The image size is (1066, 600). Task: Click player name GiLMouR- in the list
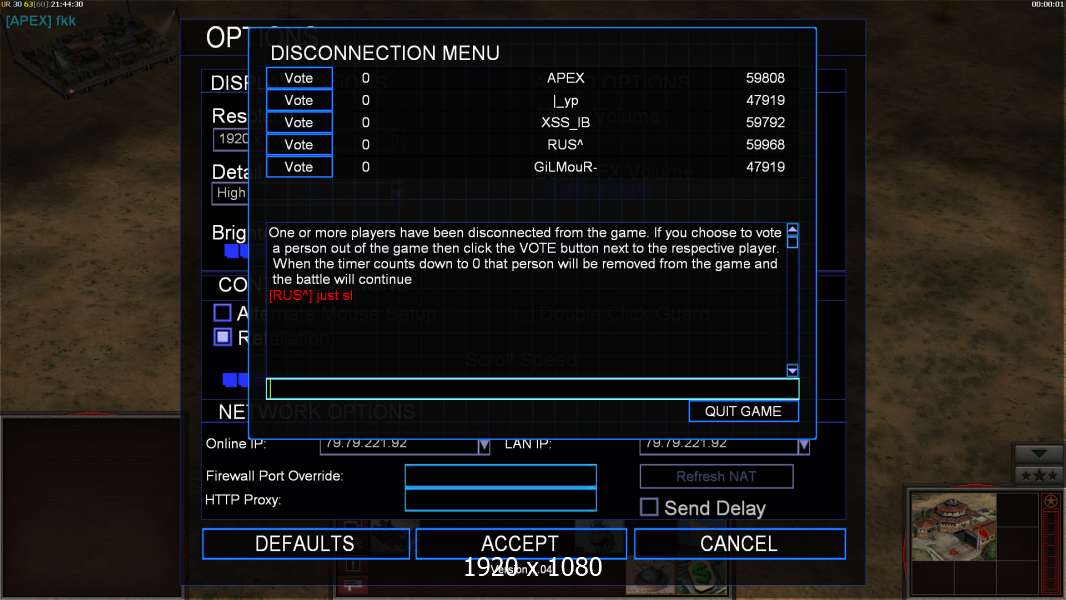[x=566, y=167]
